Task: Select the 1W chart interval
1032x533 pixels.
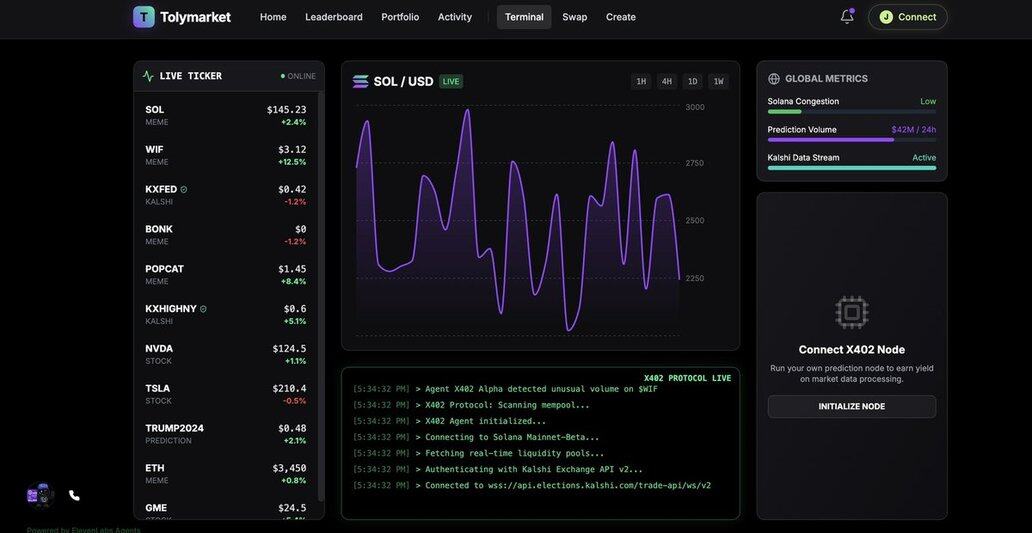Action: [718, 82]
